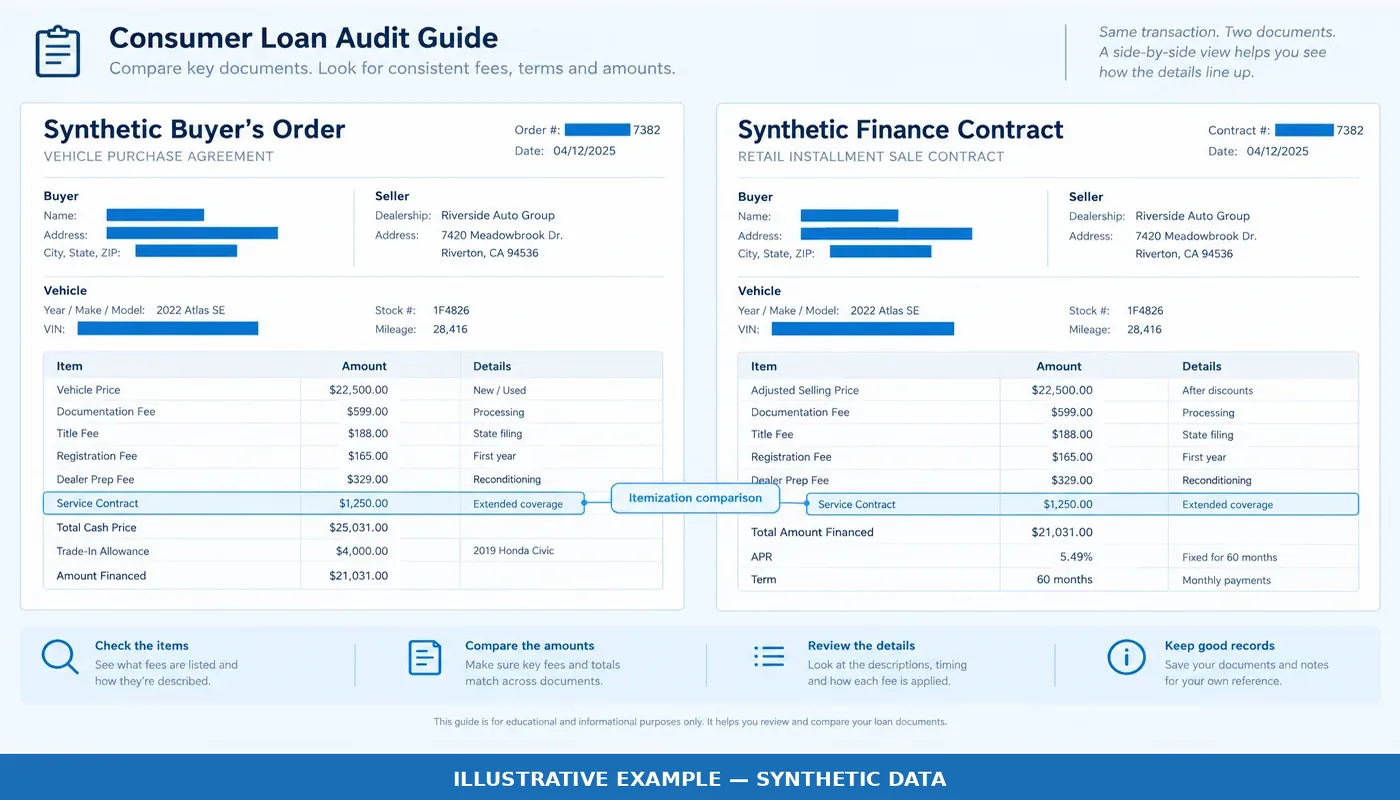Click the Retail Installment Sale Contract subtitle
Screen dimensions: 1400x800
[x=870, y=156]
